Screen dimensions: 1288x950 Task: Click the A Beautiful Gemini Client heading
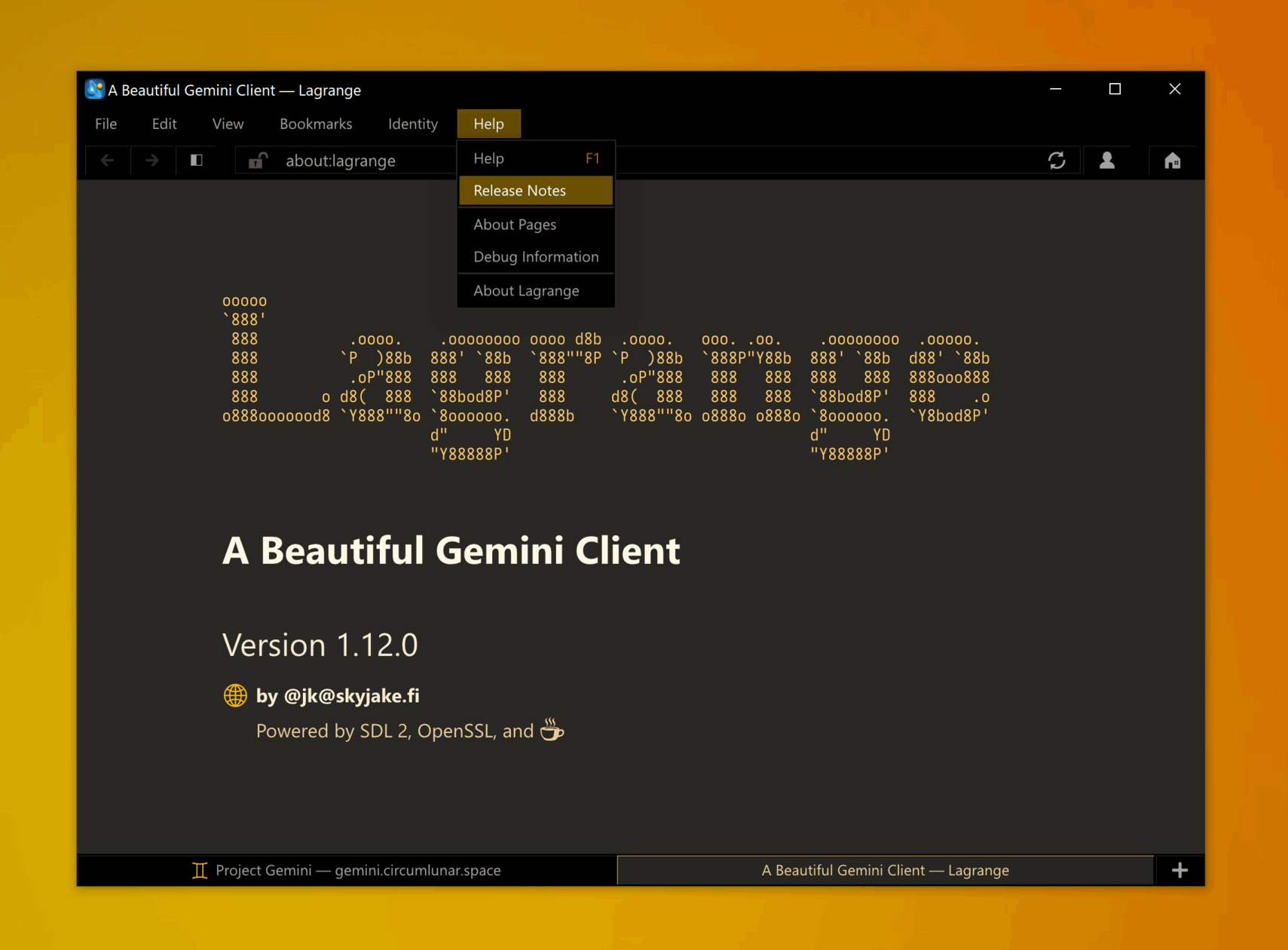[451, 550]
